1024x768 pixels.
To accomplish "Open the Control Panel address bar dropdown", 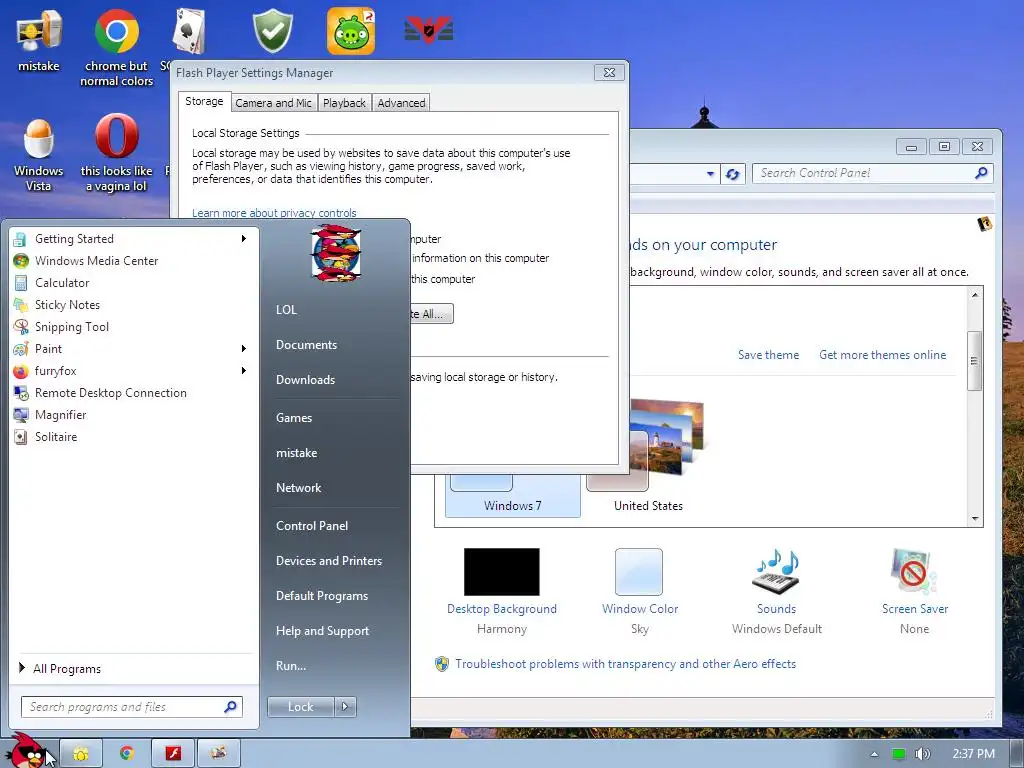I will (x=711, y=174).
